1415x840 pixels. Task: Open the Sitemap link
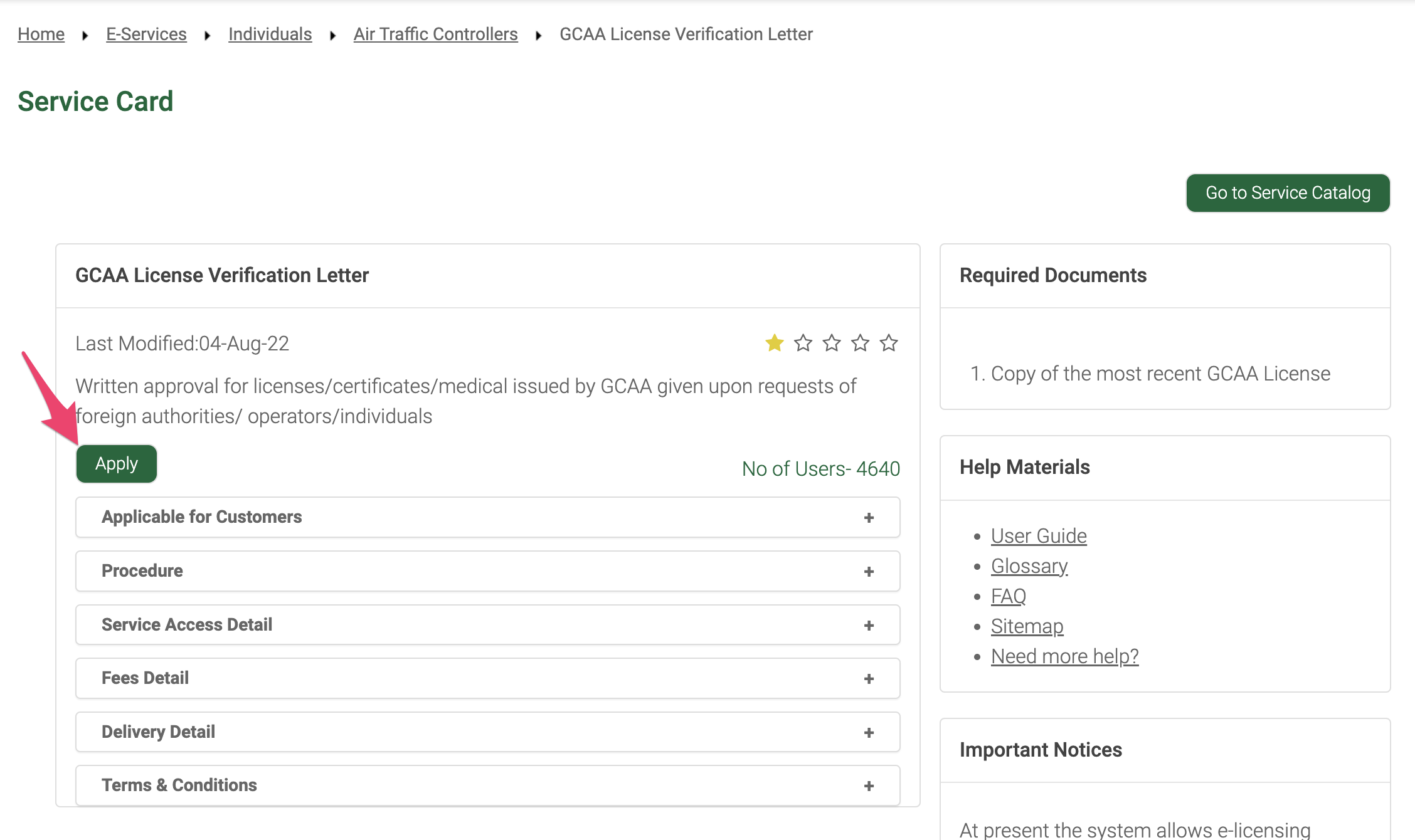tap(1027, 626)
